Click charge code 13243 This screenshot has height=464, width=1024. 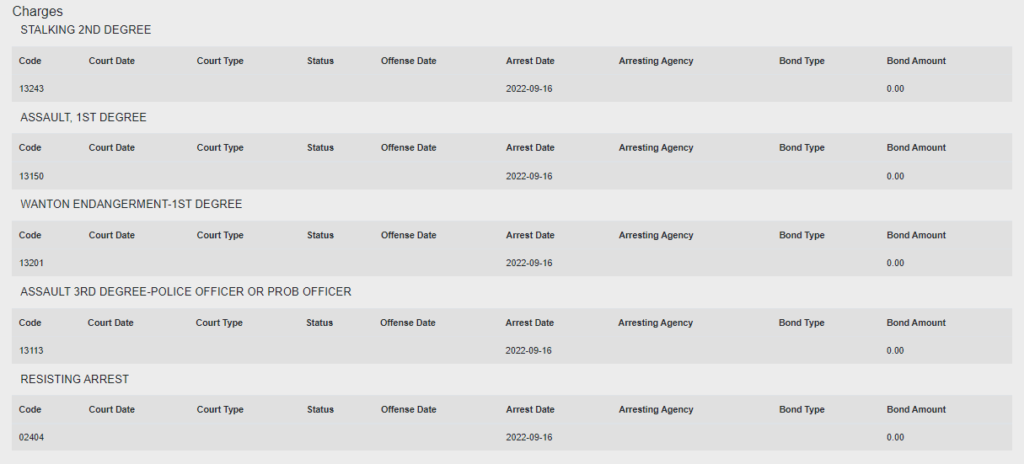(x=31, y=89)
